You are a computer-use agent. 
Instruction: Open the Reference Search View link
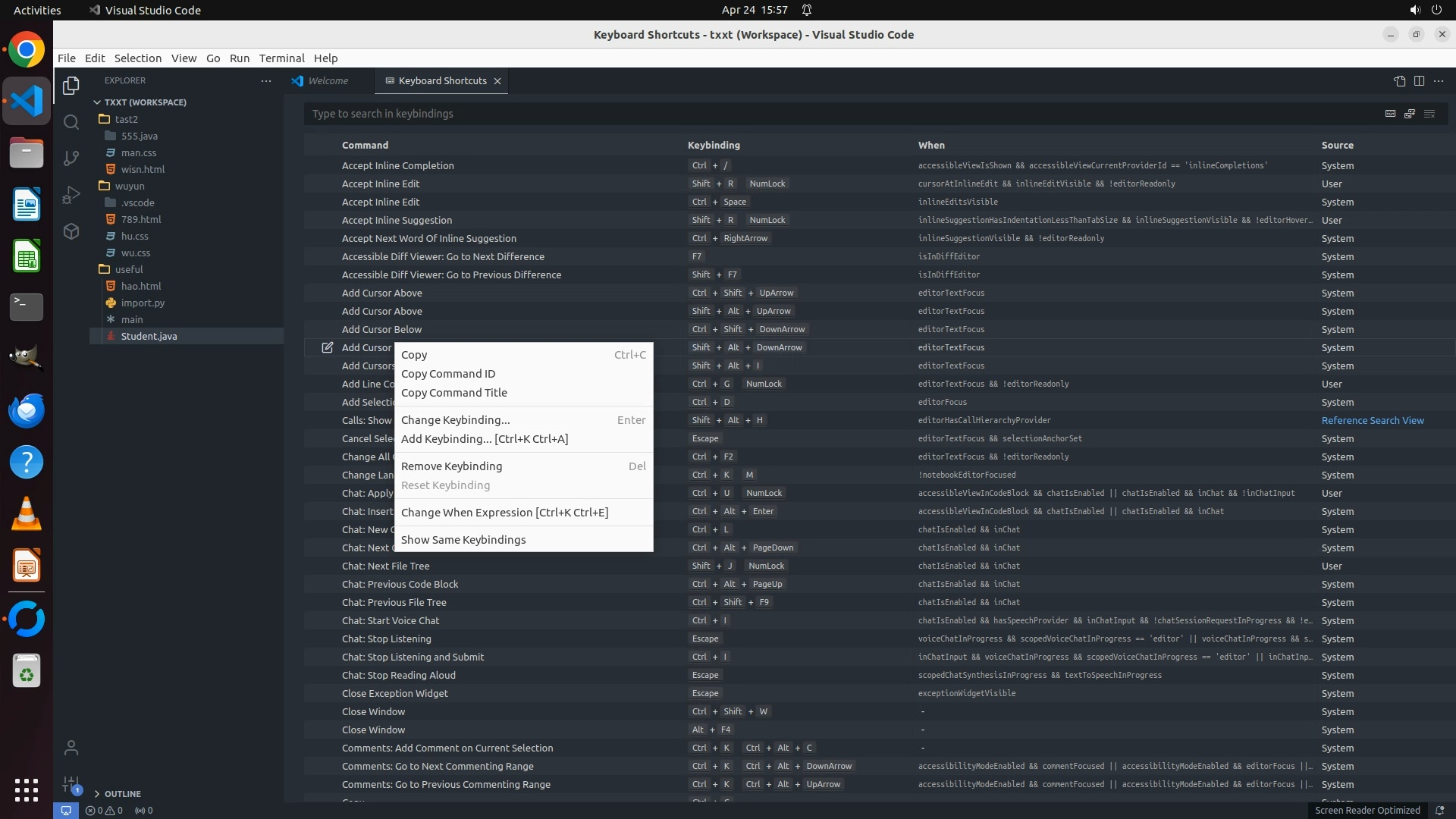tap(1372, 420)
